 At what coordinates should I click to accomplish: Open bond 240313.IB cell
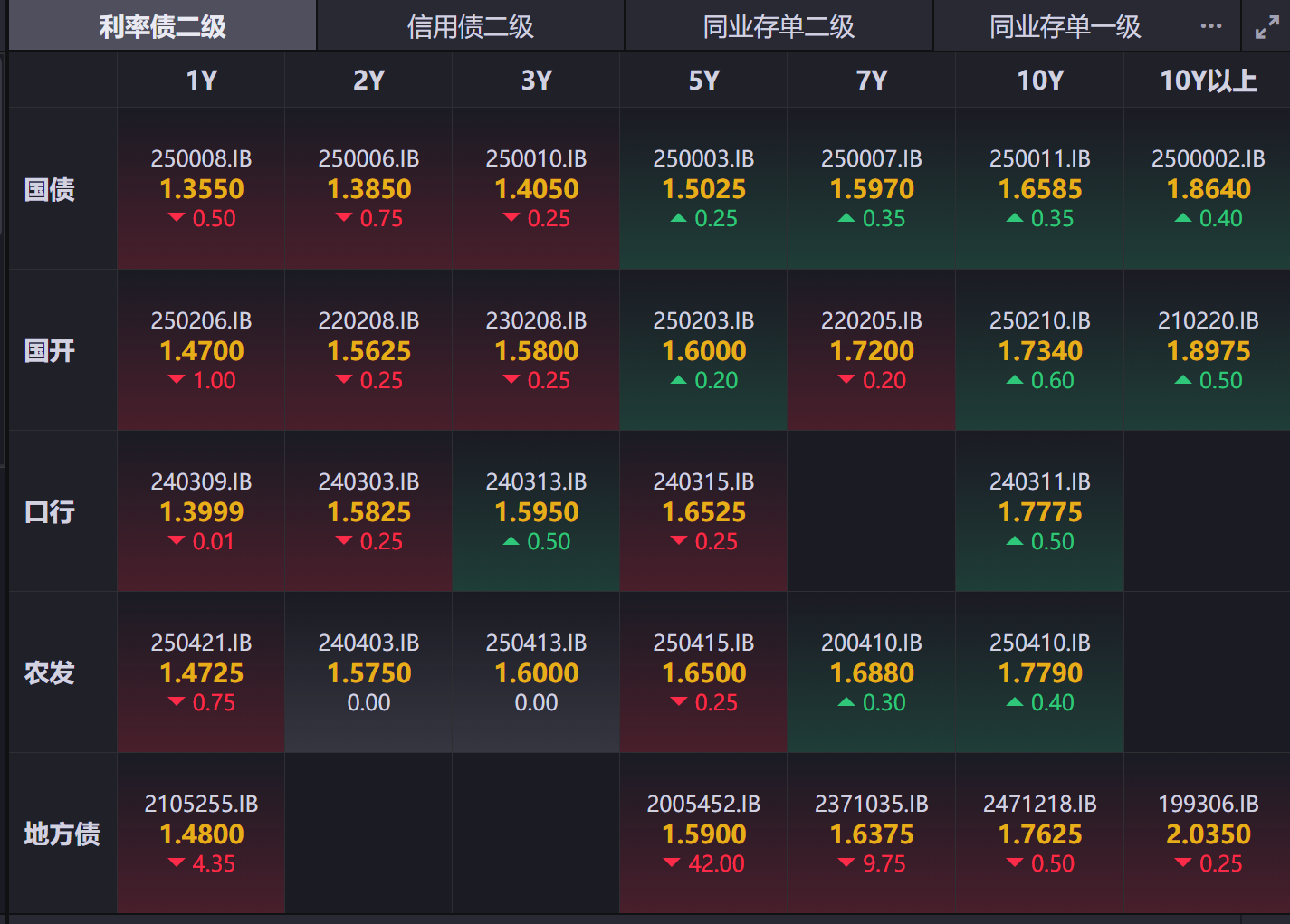536,511
